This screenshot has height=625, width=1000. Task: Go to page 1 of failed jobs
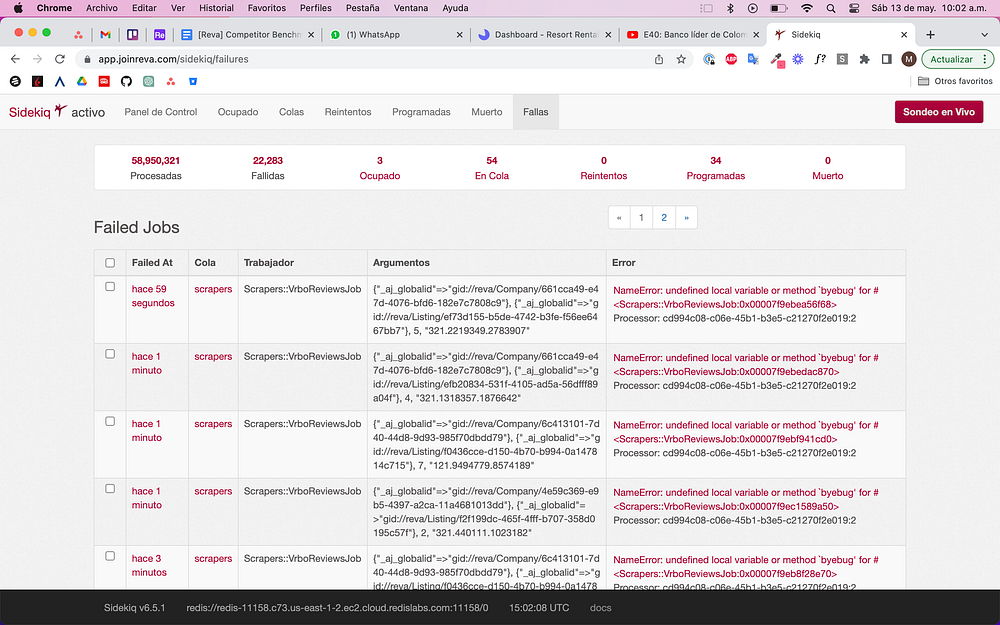coord(642,217)
